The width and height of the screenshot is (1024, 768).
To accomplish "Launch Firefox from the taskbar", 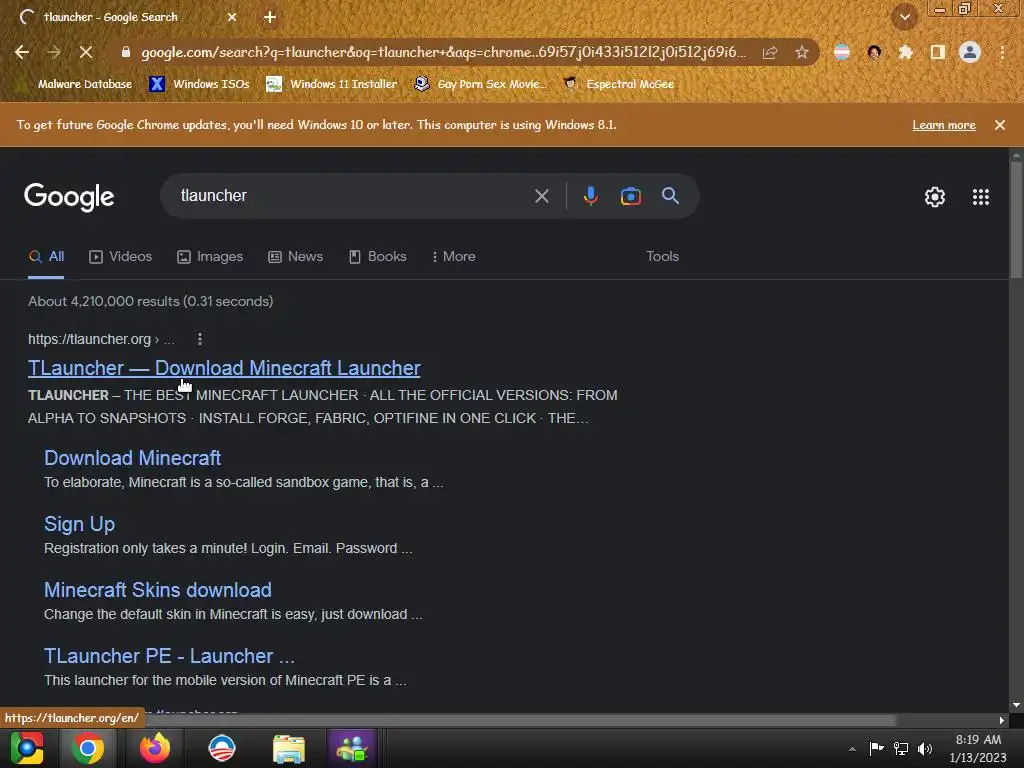I will pos(155,748).
